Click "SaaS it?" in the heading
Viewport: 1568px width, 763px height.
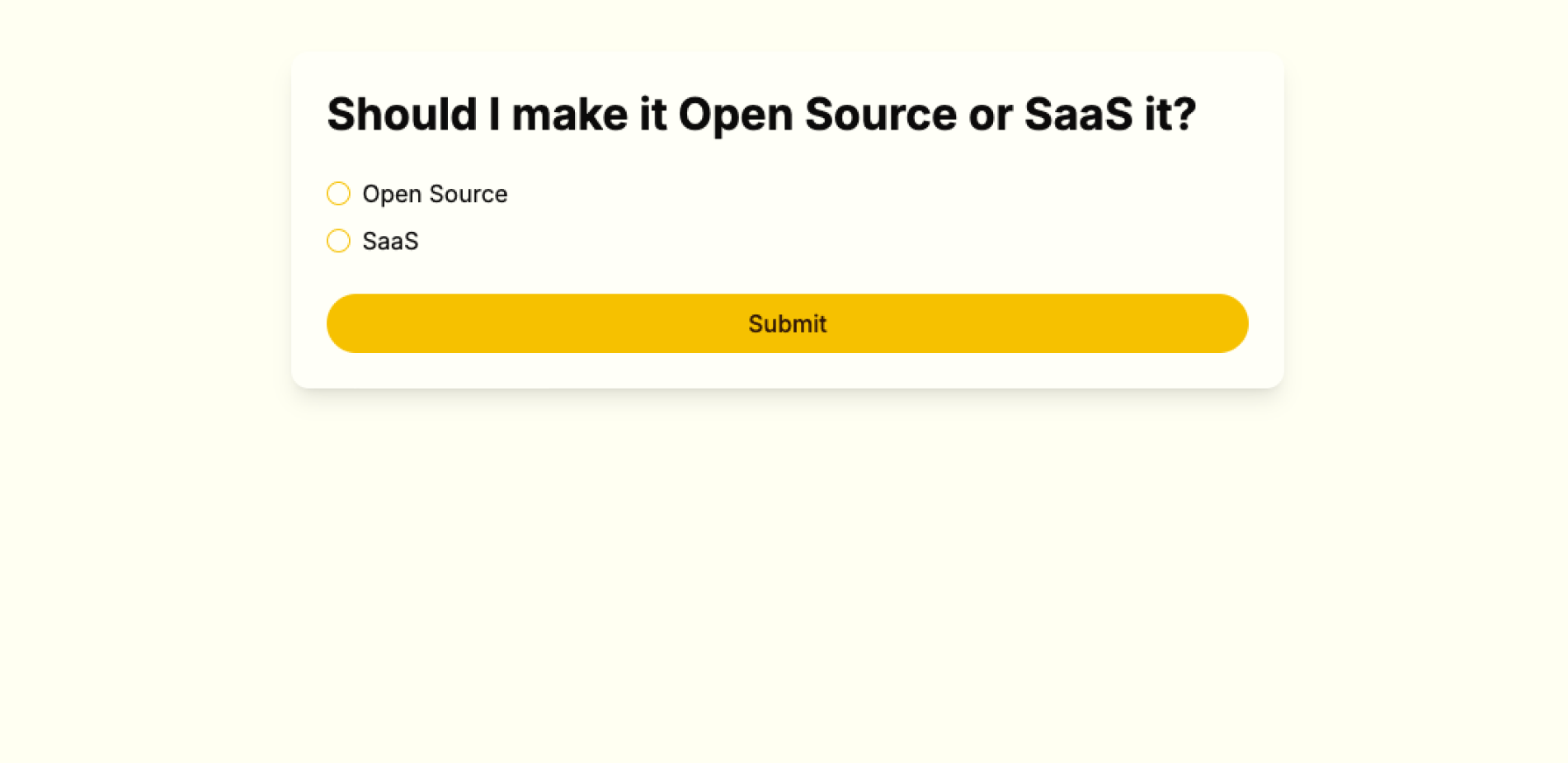point(1110,114)
